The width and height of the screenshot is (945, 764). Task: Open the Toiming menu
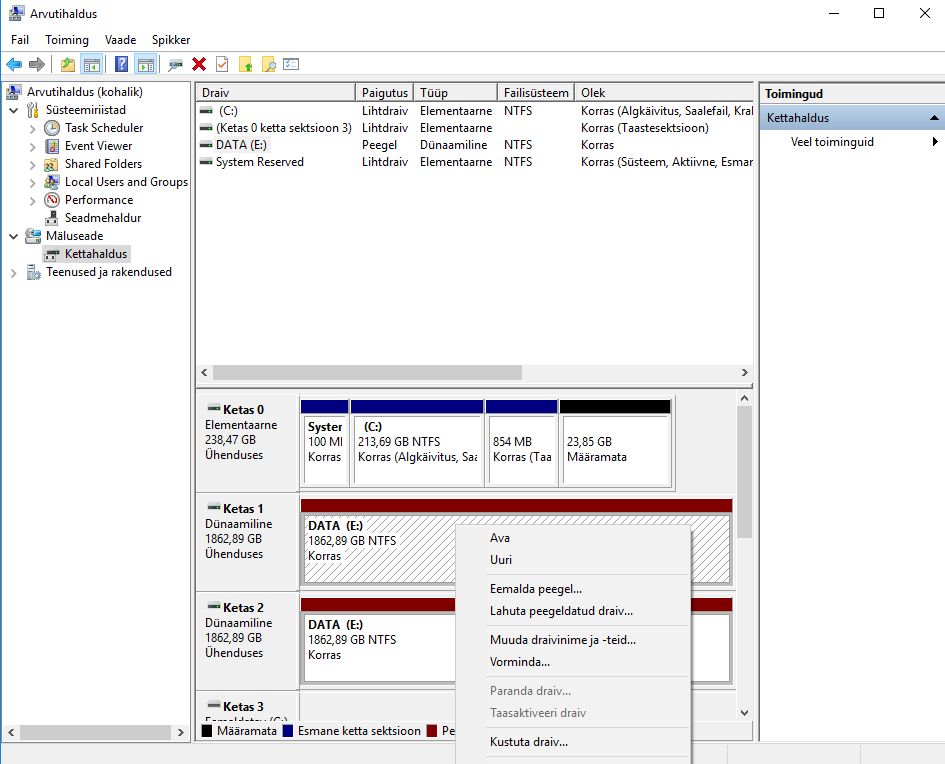67,40
